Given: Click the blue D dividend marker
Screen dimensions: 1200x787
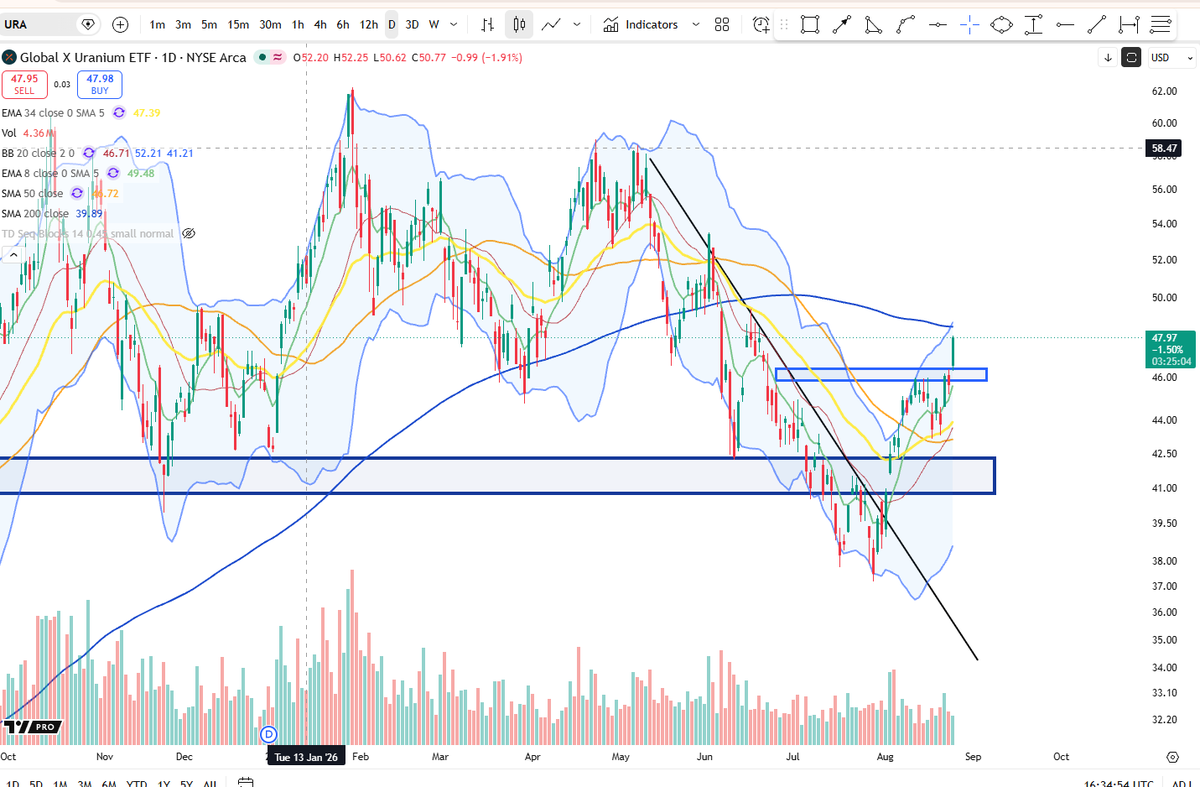Looking at the screenshot, I should click(x=267, y=735).
